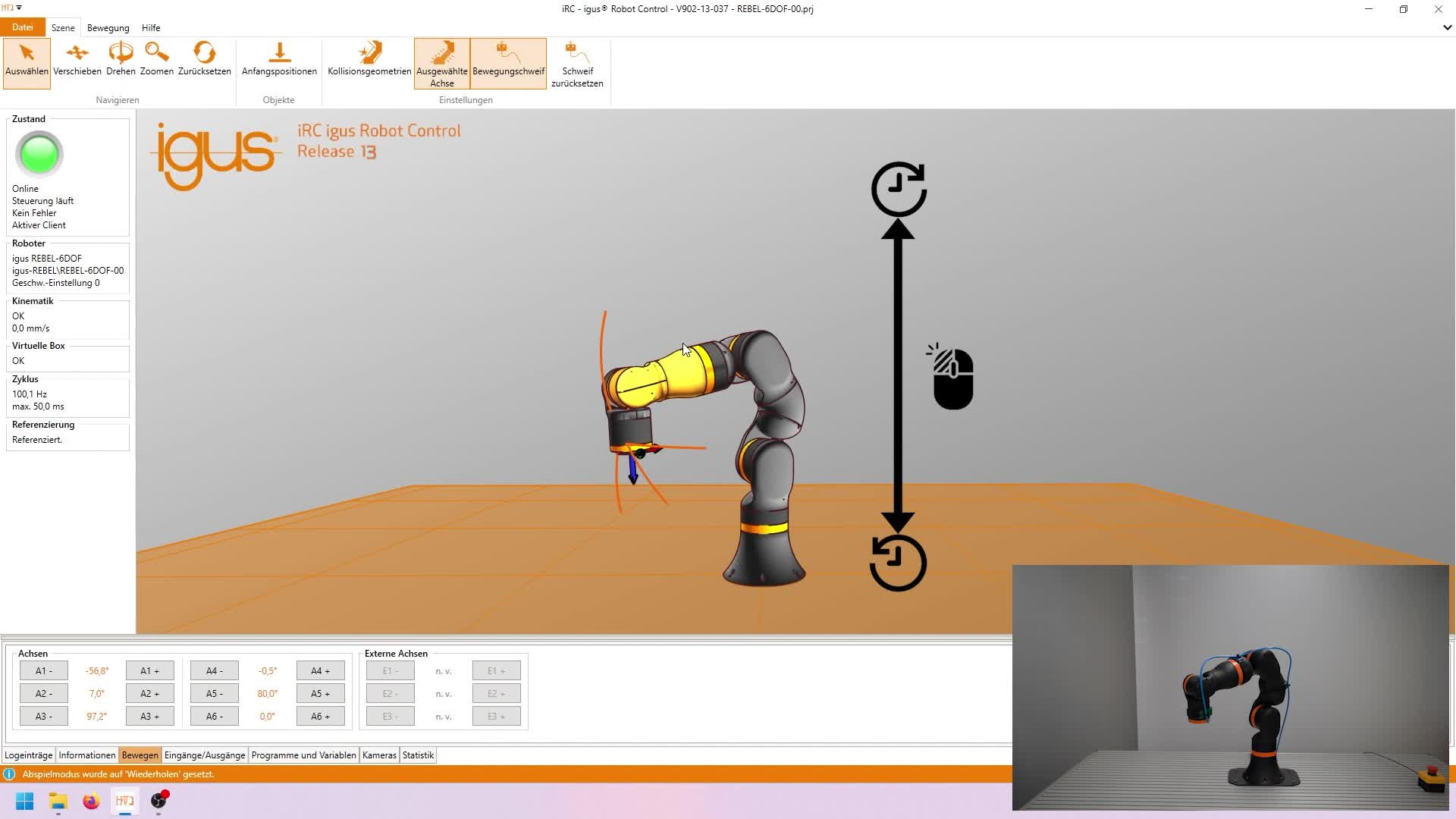The image size is (1456, 819).
Task: Click the A6 + jog button
Action: [321, 717]
